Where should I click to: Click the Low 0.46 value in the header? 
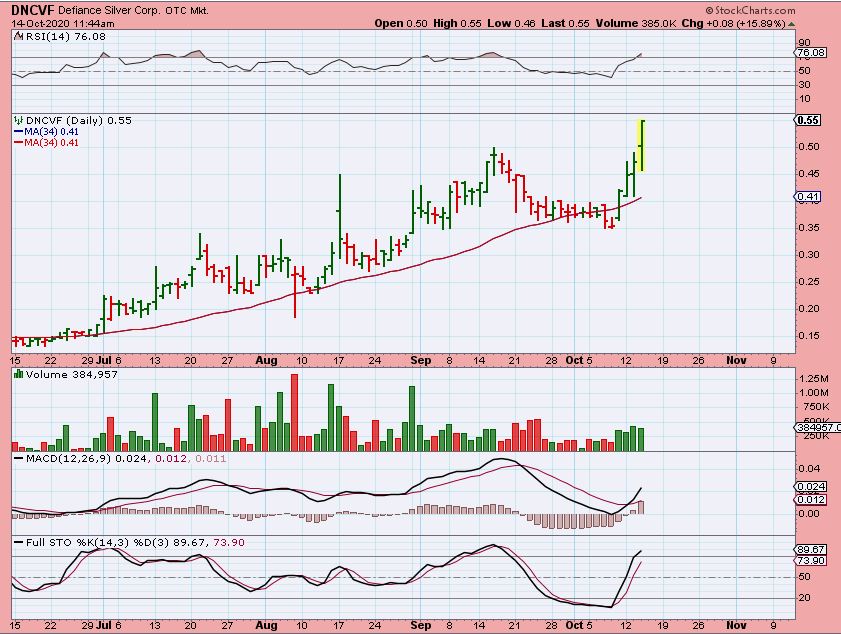point(511,24)
